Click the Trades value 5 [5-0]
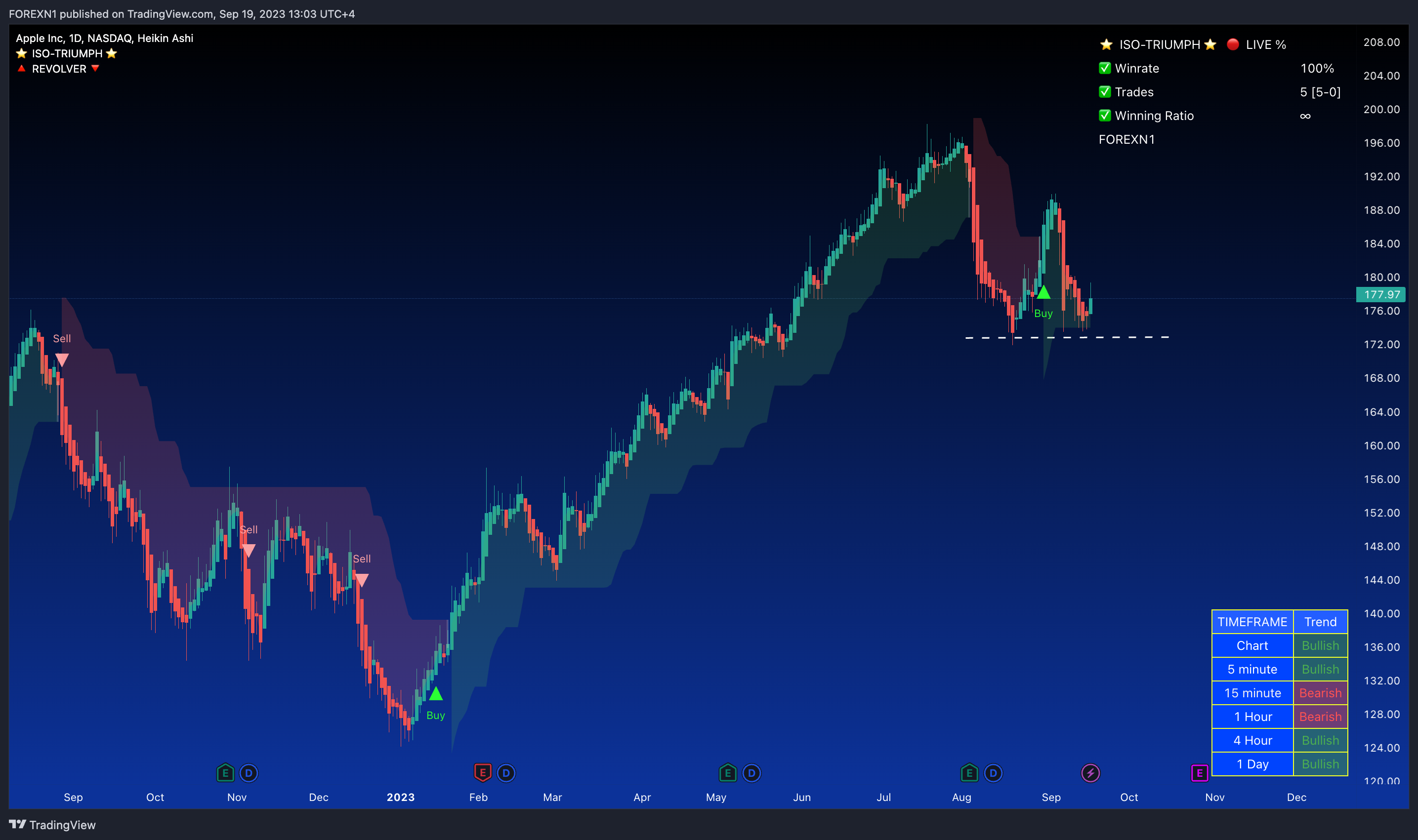1418x840 pixels. click(1321, 92)
